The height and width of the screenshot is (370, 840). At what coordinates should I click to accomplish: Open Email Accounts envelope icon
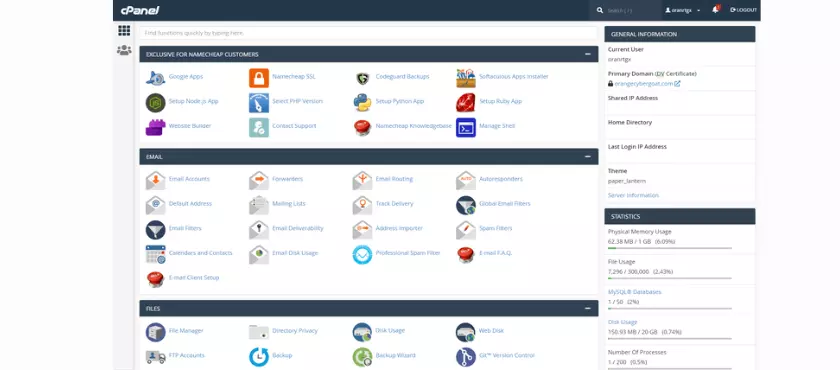[x=155, y=180]
